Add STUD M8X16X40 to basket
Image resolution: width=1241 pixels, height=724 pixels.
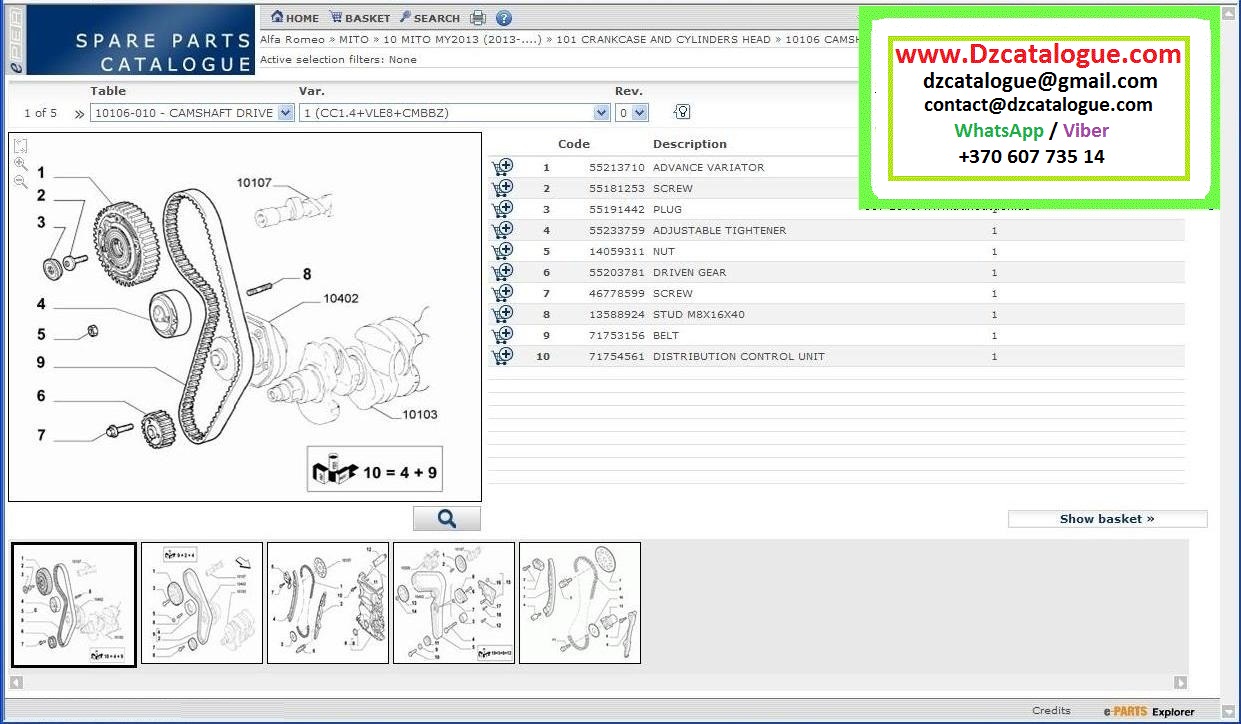point(502,314)
